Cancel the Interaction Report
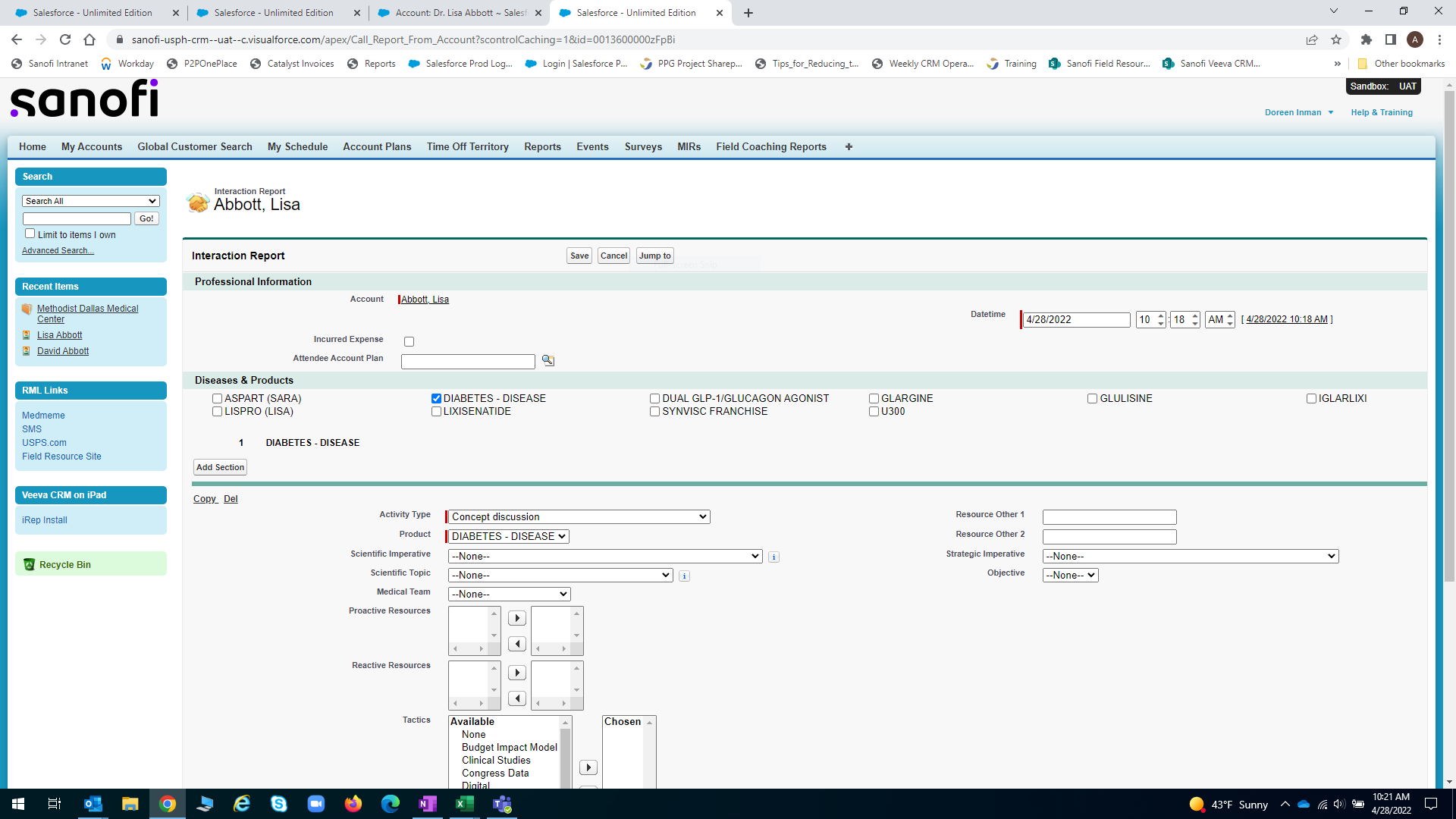Image resolution: width=1456 pixels, height=819 pixels. tap(613, 256)
